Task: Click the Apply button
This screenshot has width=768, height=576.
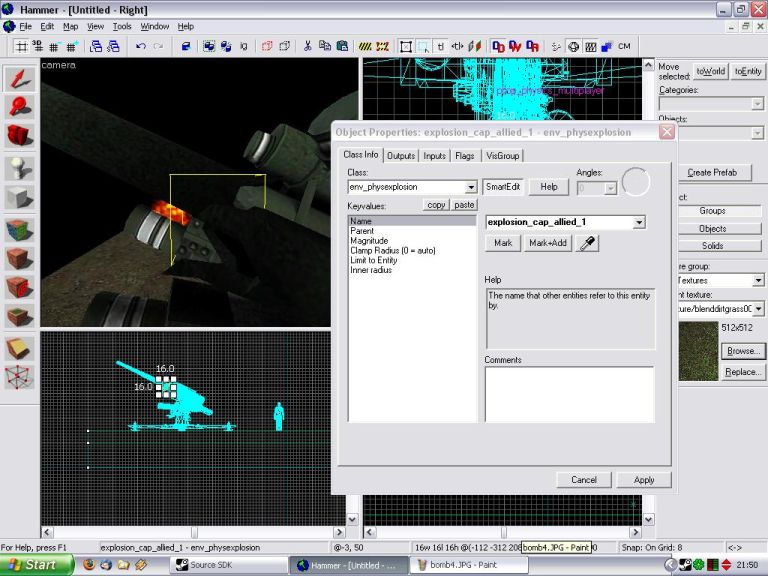Action: click(x=644, y=480)
